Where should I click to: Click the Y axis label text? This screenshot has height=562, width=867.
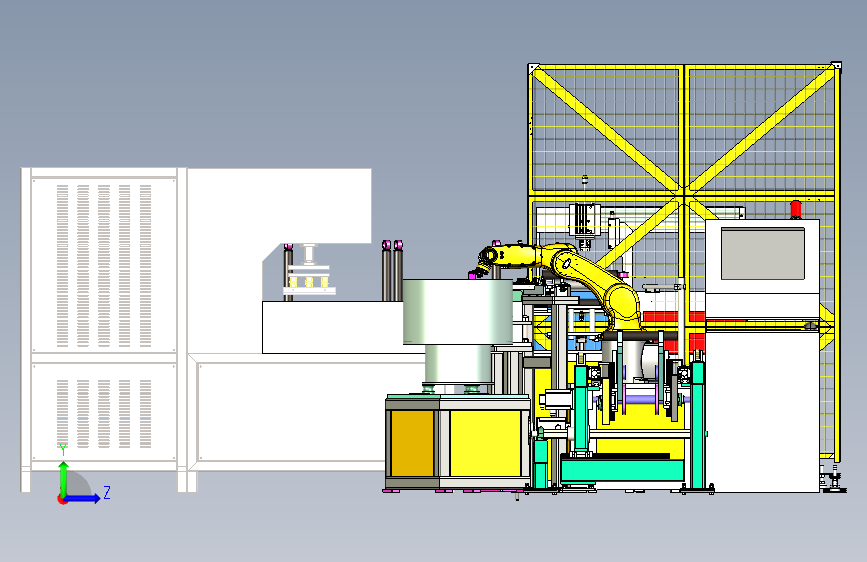pyautogui.click(x=63, y=450)
